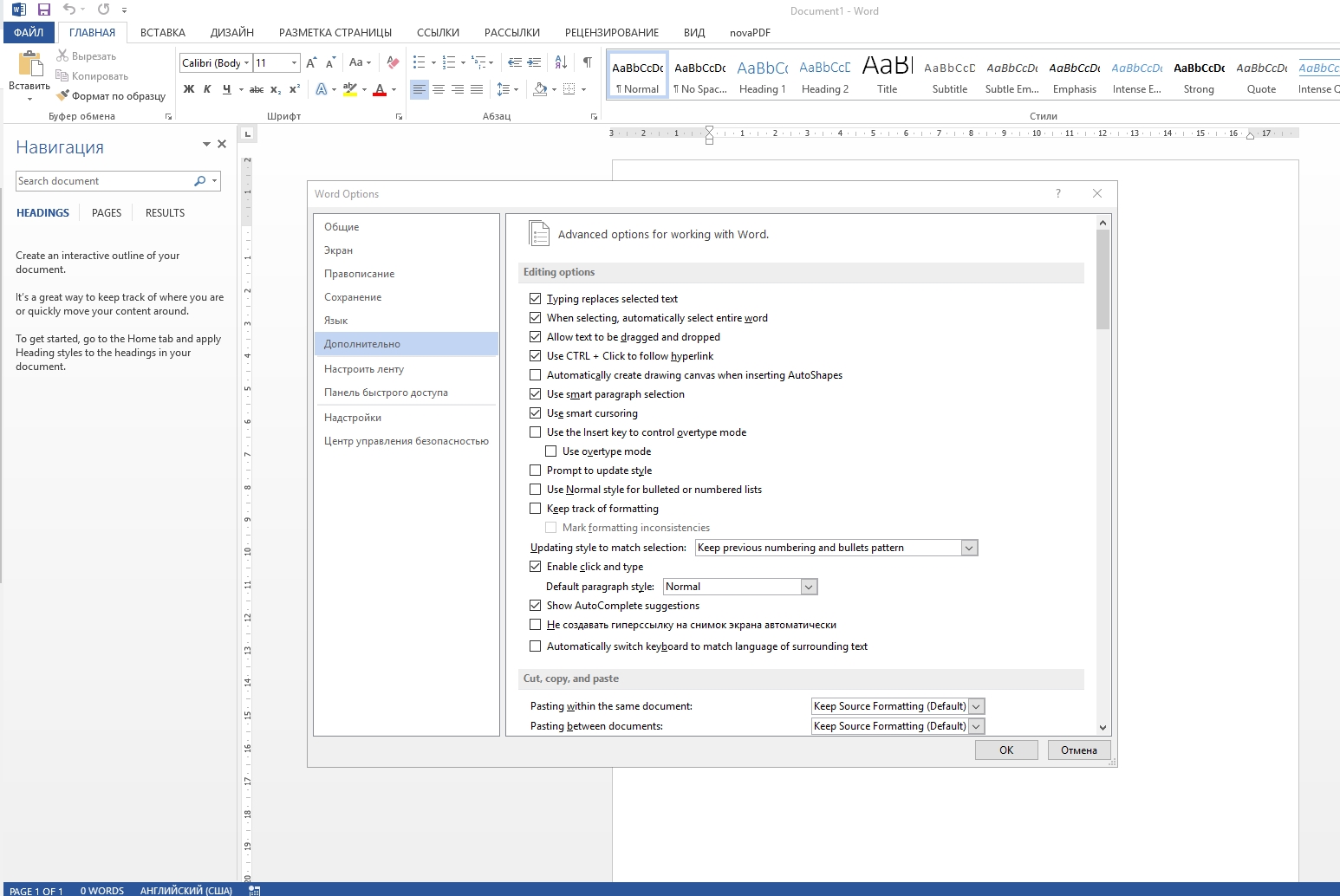Click Format Painter (Формат по образцу)
Viewport: 1340px width, 896px height.
click(x=111, y=96)
